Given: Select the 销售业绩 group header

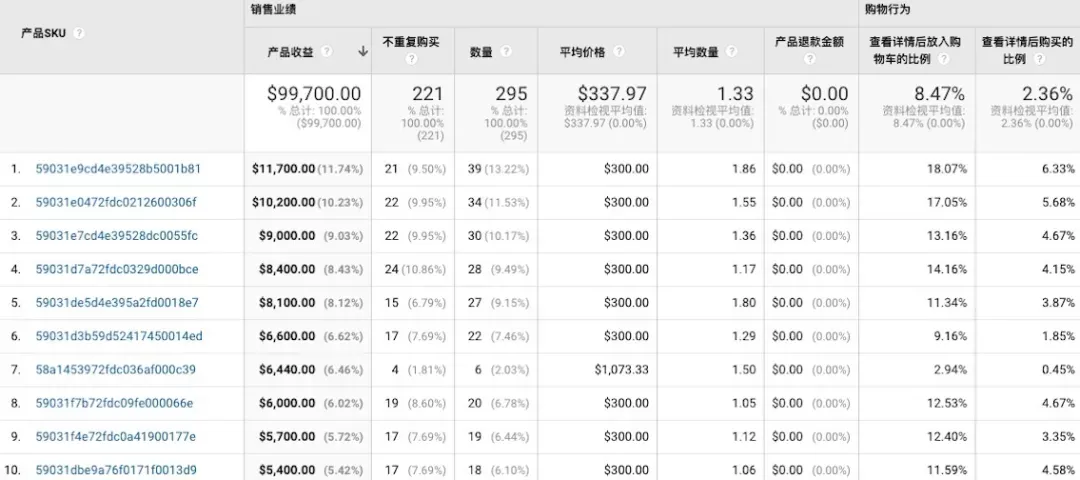Looking at the screenshot, I should coord(274,10).
